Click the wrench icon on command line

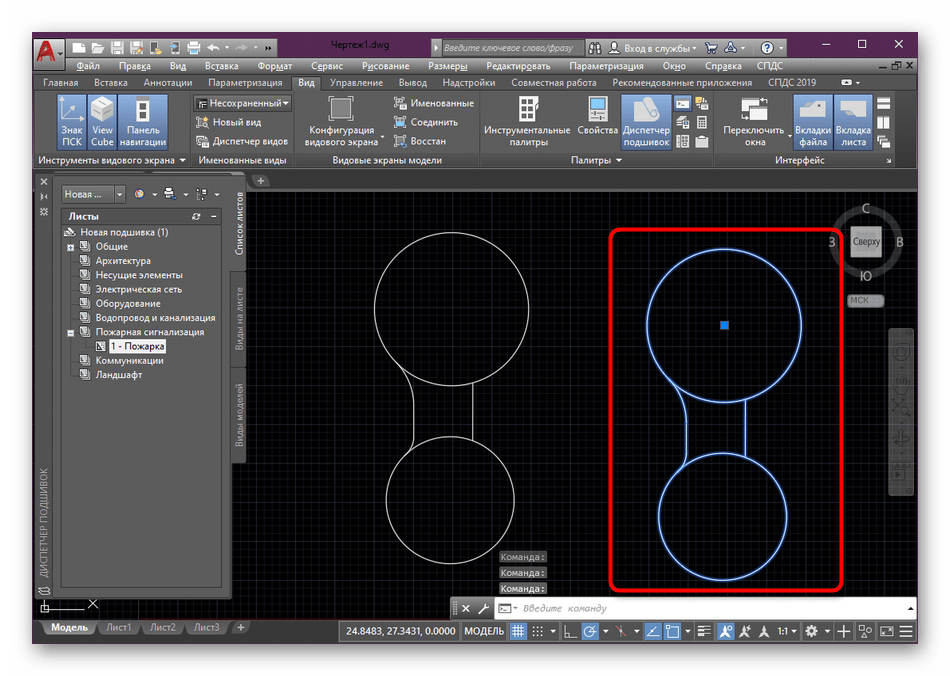[482, 608]
